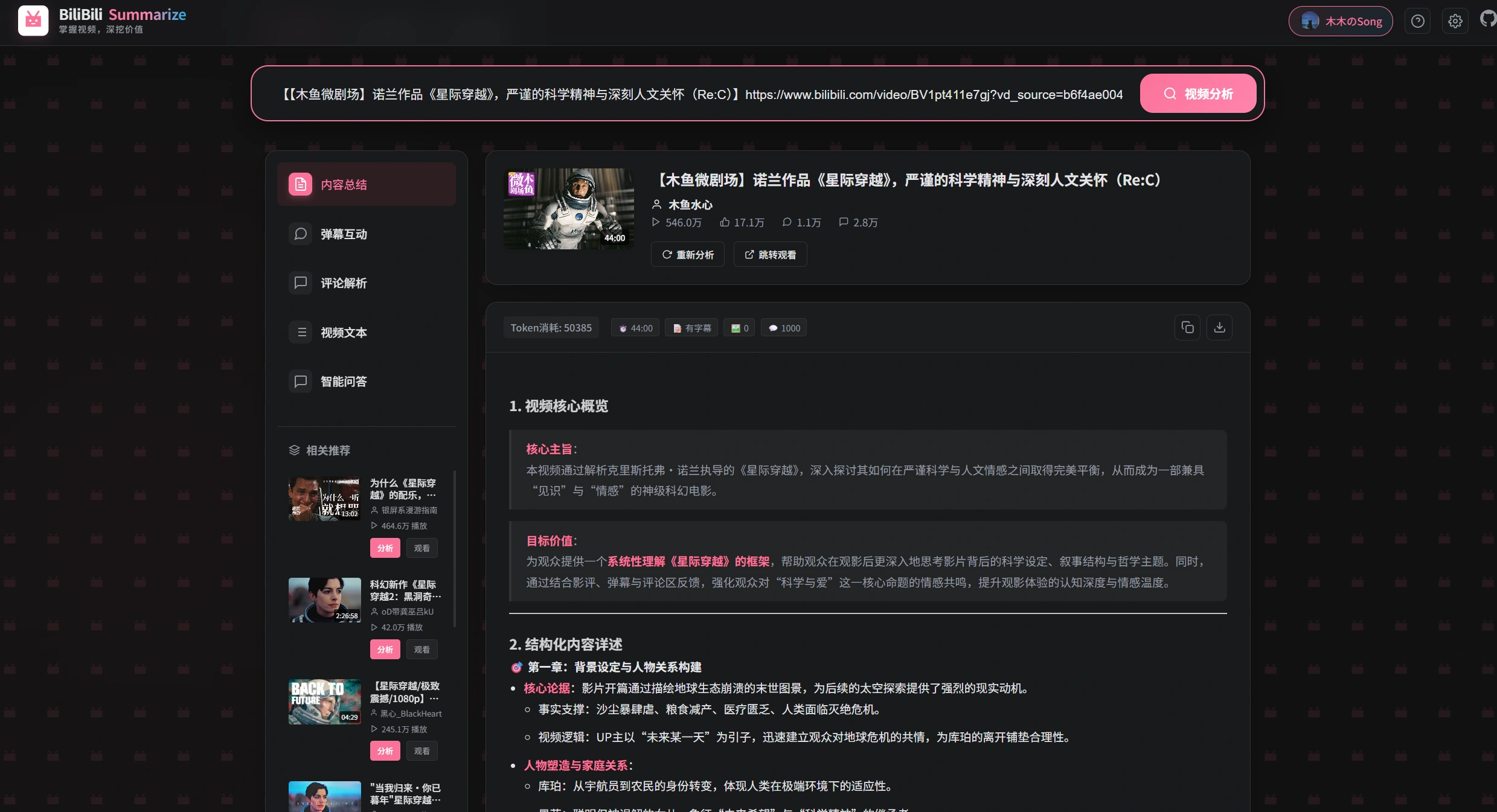Click the recommendations list scrollbar
Viewport: 1497px width, 812px height.
[455, 548]
